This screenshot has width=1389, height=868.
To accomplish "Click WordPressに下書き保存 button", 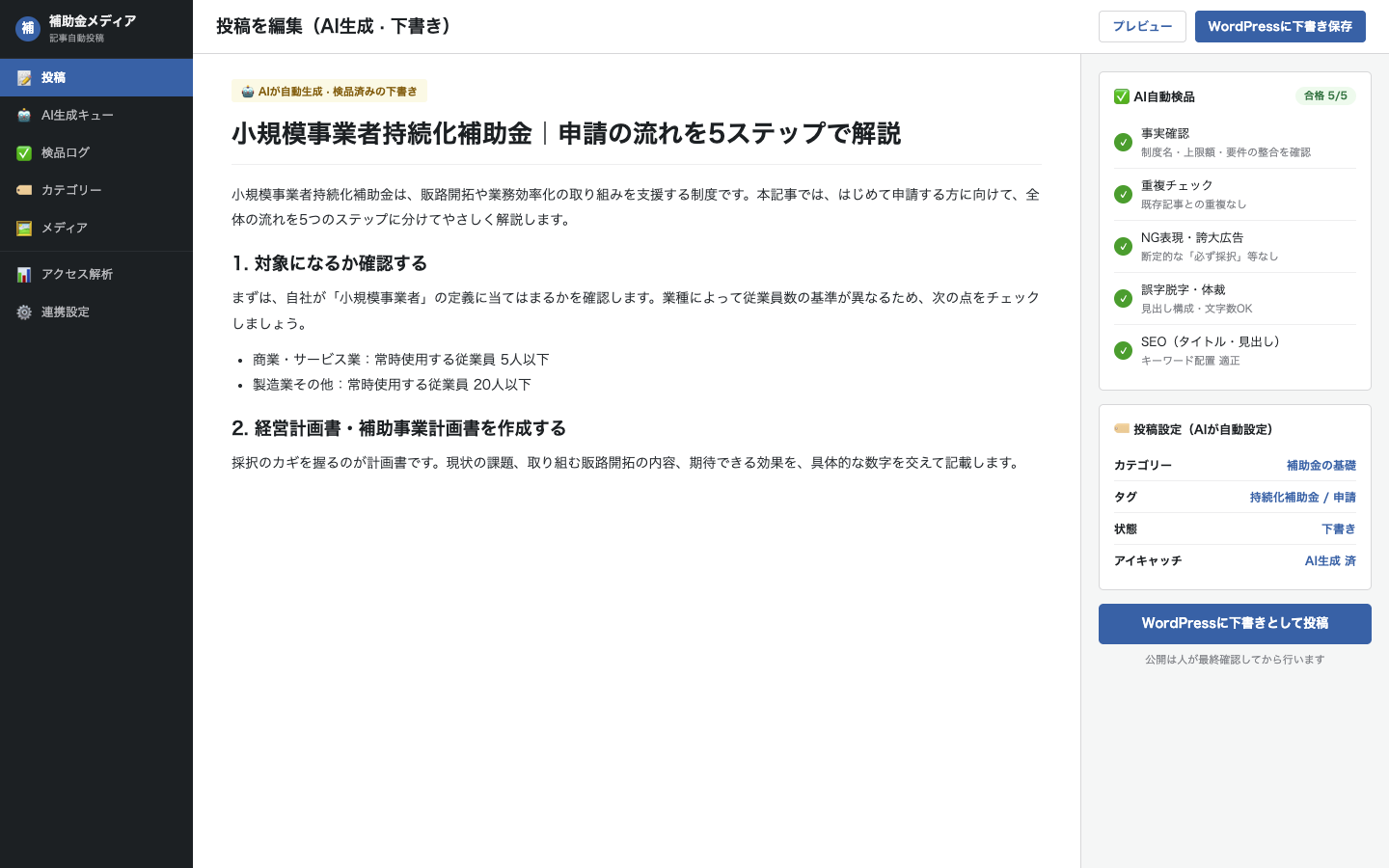I will (1280, 27).
